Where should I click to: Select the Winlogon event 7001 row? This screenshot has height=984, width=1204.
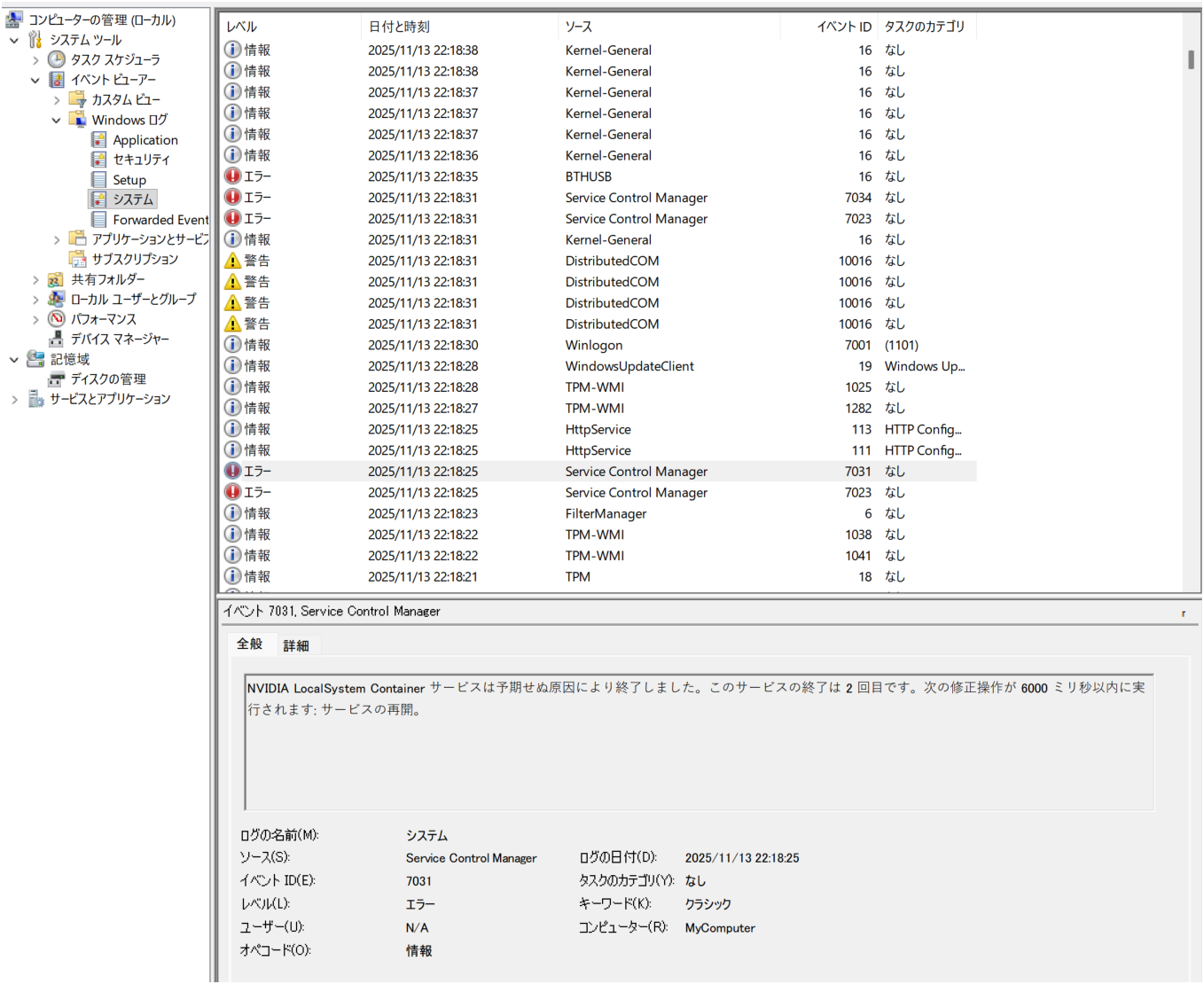coord(594,345)
